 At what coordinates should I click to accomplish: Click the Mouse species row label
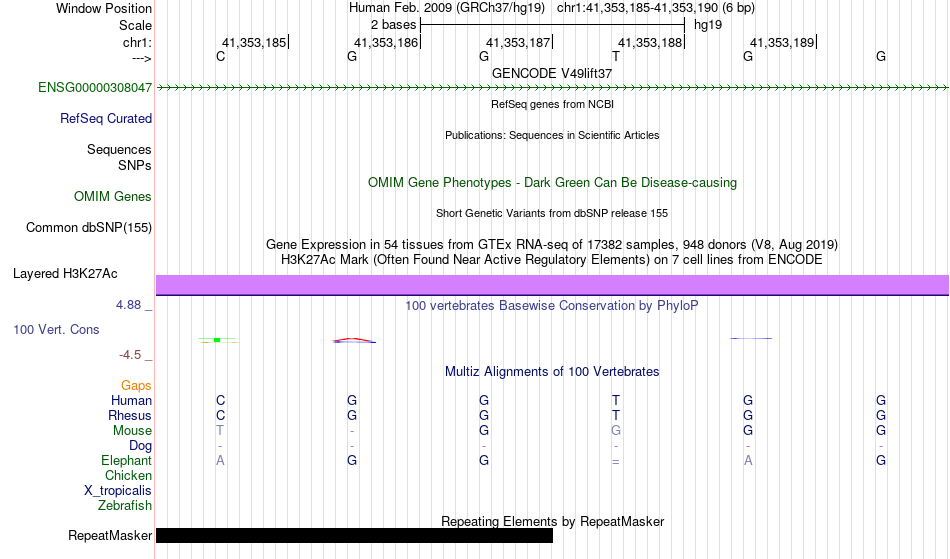point(132,431)
